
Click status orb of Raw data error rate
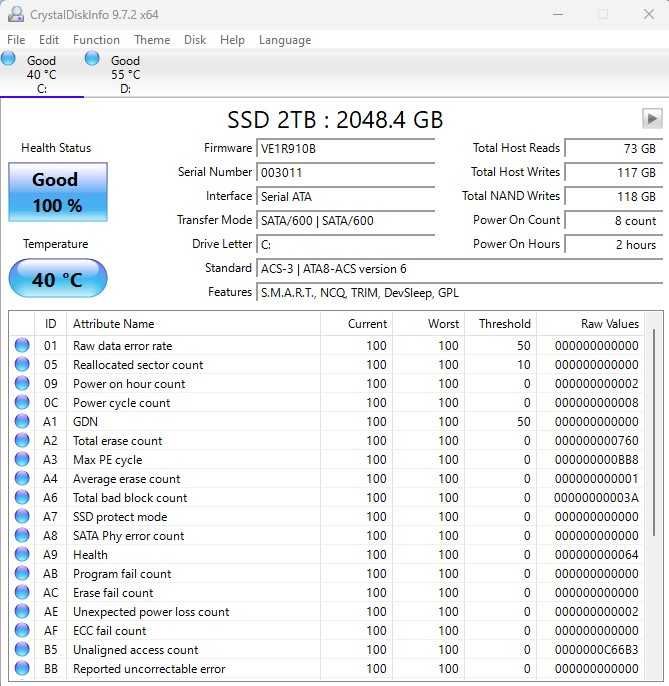[22, 345]
